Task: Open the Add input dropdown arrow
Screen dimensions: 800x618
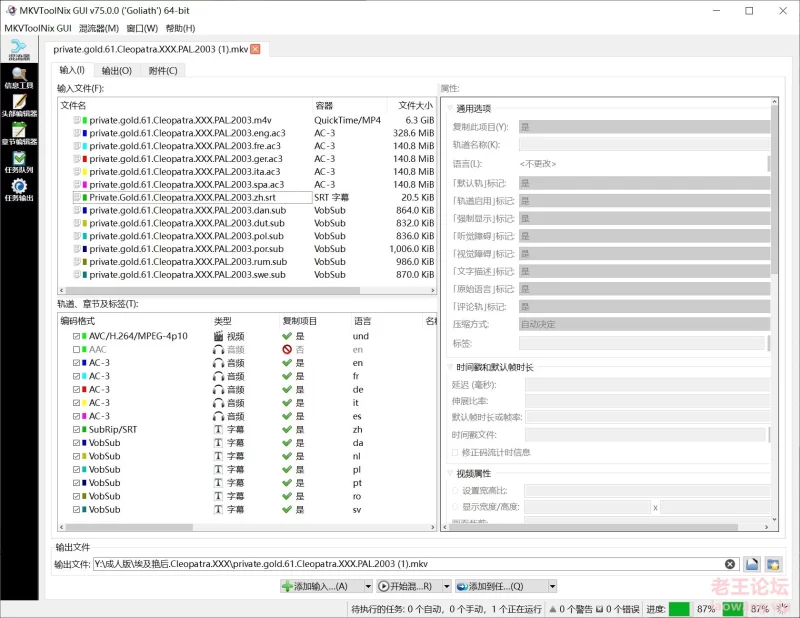Action: (x=368, y=586)
